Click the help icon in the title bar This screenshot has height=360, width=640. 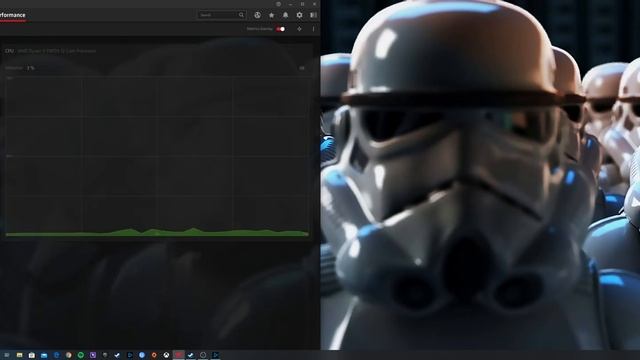pyautogui.click(x=278, y=4)
